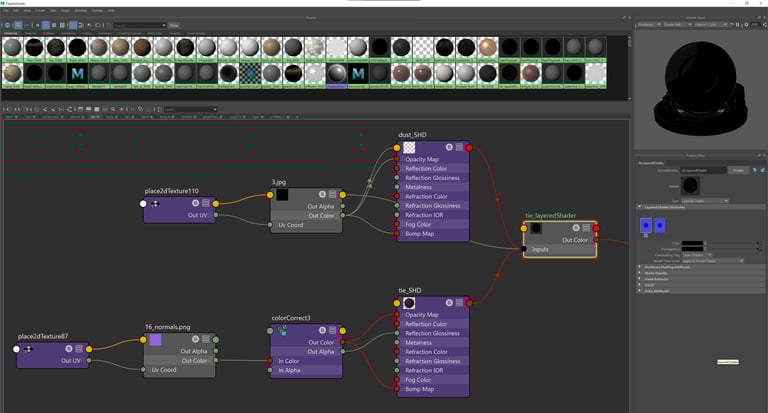Click the black Color swatch in Property Editor
The image size is (768, 413).
click(x=693, y=243)
